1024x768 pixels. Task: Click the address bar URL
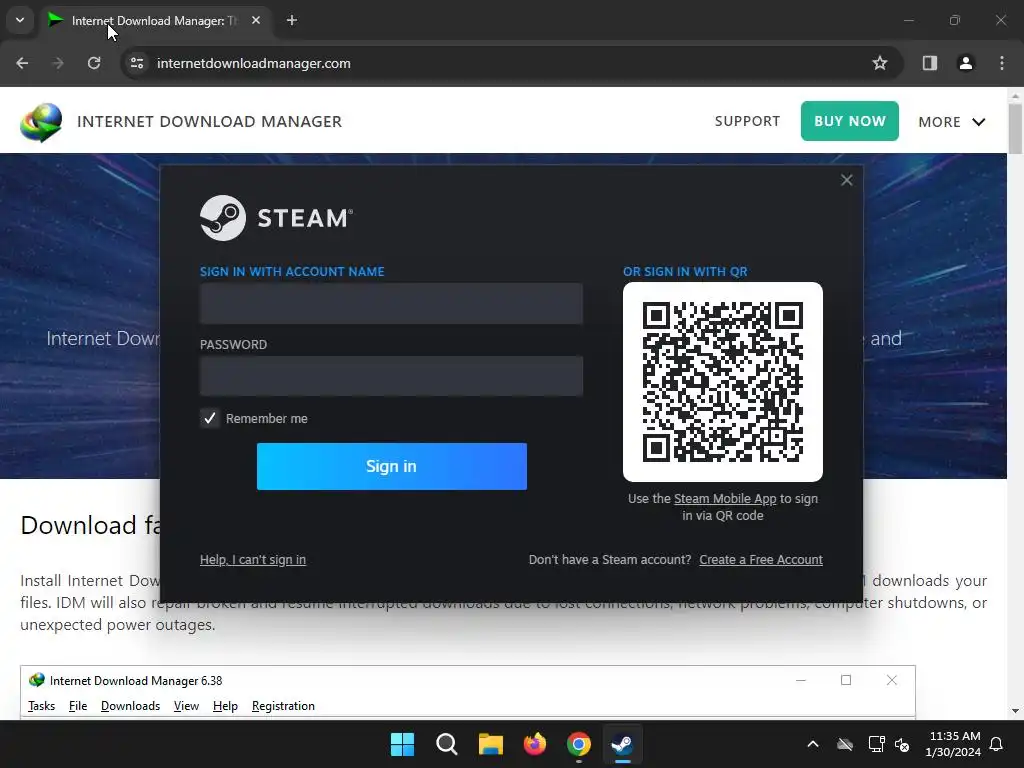(x=253, y=63)
